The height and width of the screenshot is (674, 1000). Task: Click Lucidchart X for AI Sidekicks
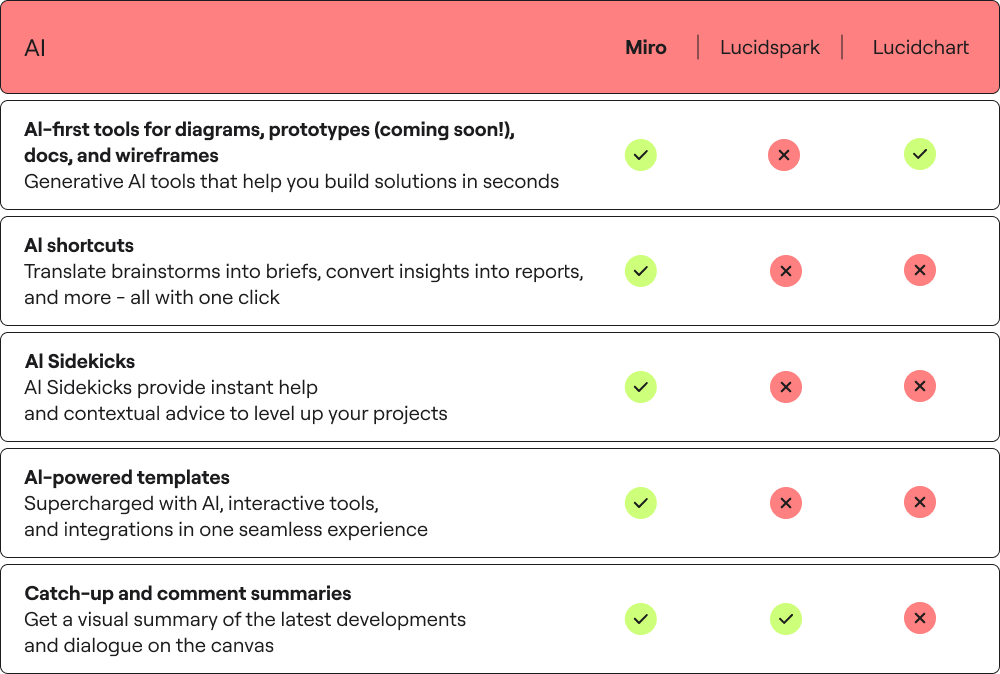pos(920,386)
